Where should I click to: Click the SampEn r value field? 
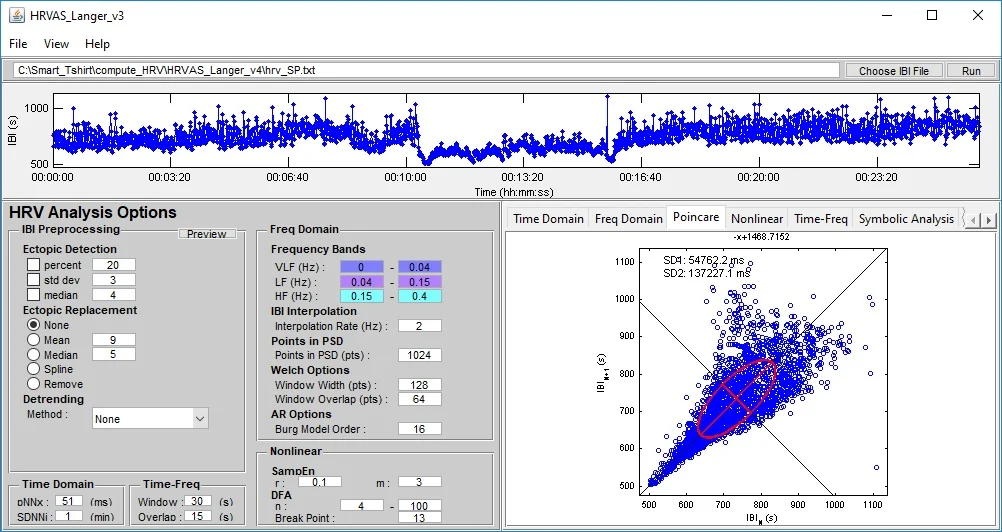click(320, 482)
